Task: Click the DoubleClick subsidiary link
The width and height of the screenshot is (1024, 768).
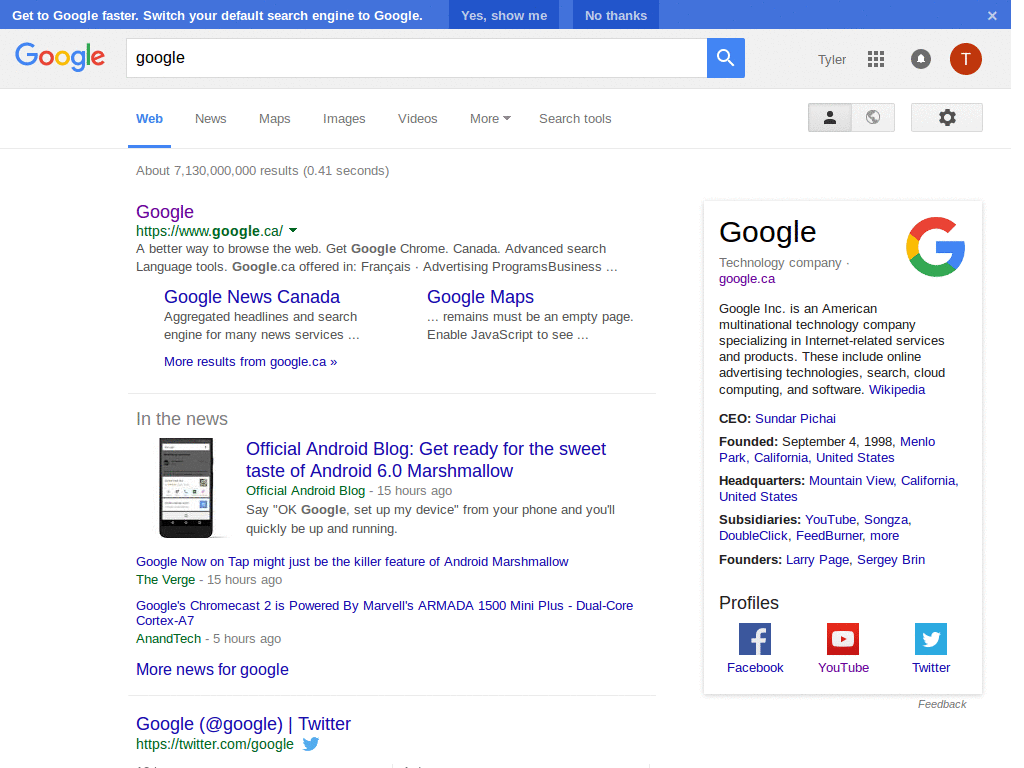Action: coord(753,536)
